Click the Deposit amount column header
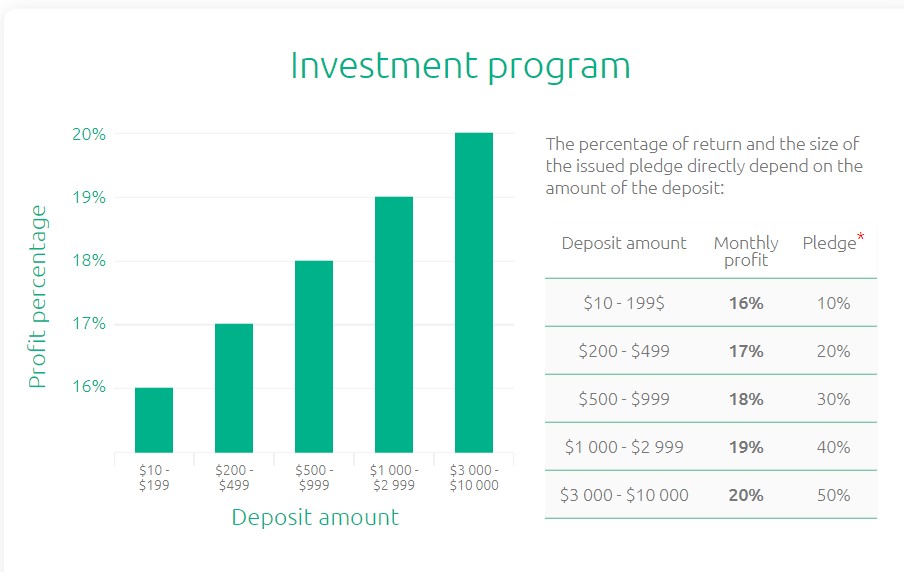The image size is (904, 572). tap(624, 243)
